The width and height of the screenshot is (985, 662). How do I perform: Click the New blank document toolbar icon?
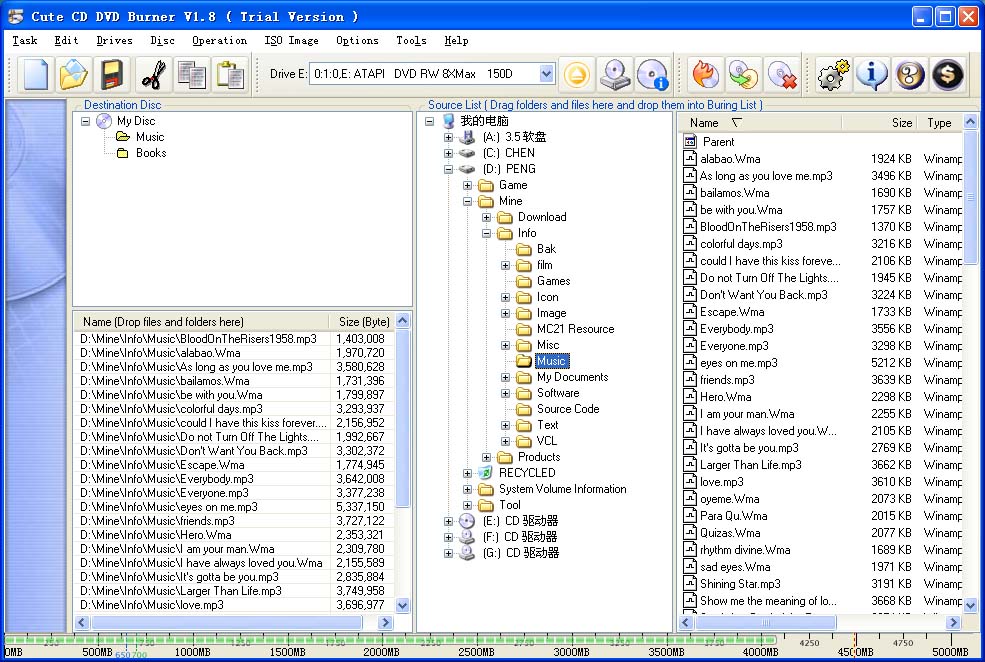click(x=35, y=74)
